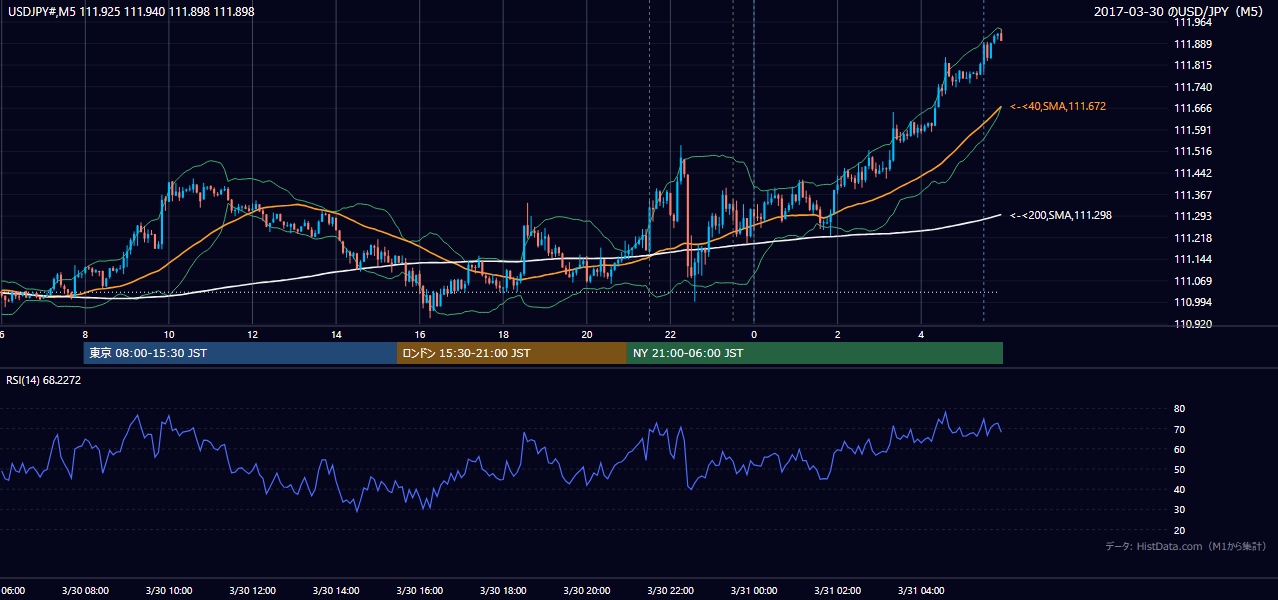Click RSI axis level 50

pyautogui.click(x=1179, y=469)
